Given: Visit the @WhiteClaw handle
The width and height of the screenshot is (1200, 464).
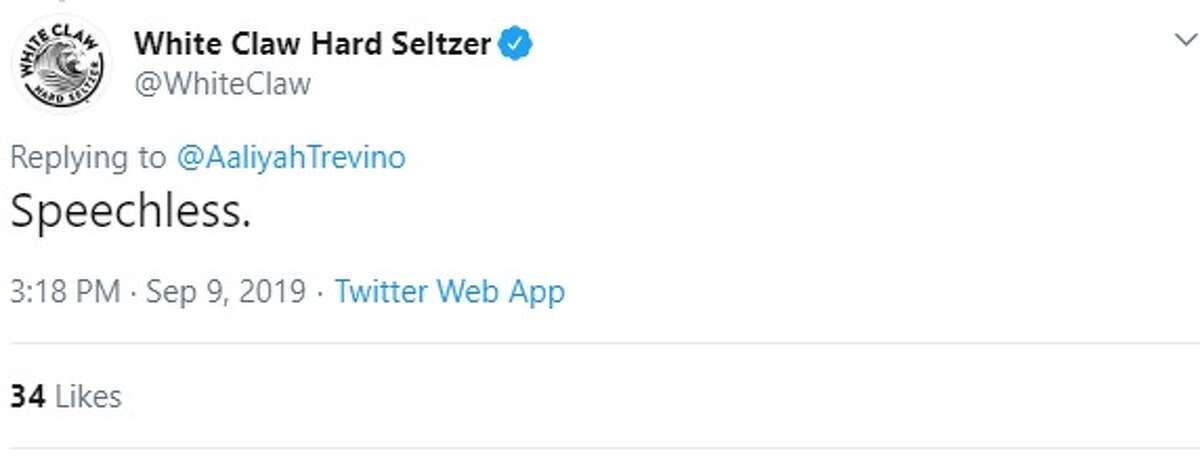Looking at the screenshot, I should pos(222,84).
